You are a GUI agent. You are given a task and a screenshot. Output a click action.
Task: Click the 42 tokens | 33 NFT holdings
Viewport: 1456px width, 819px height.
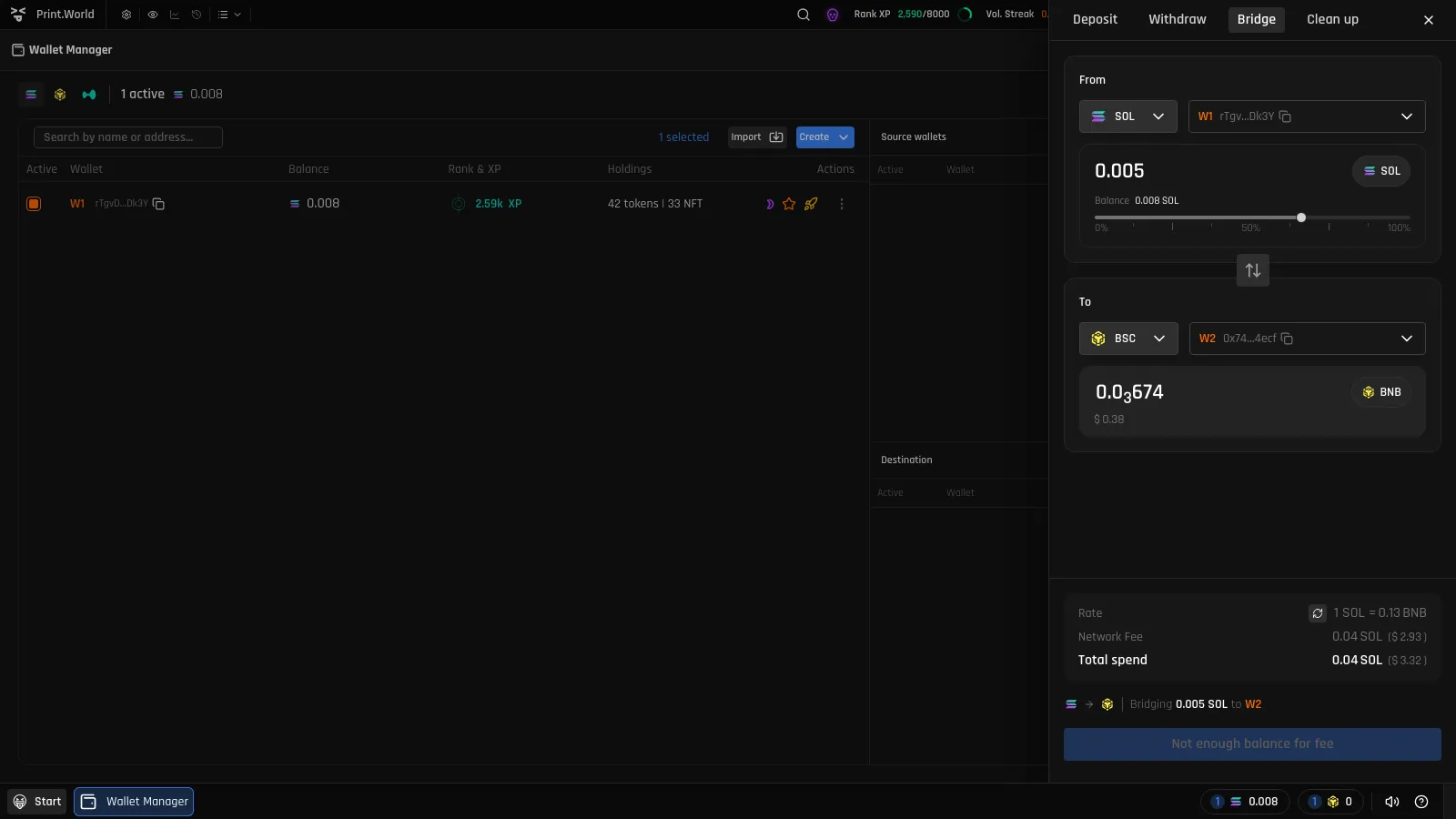click(655, 204)
